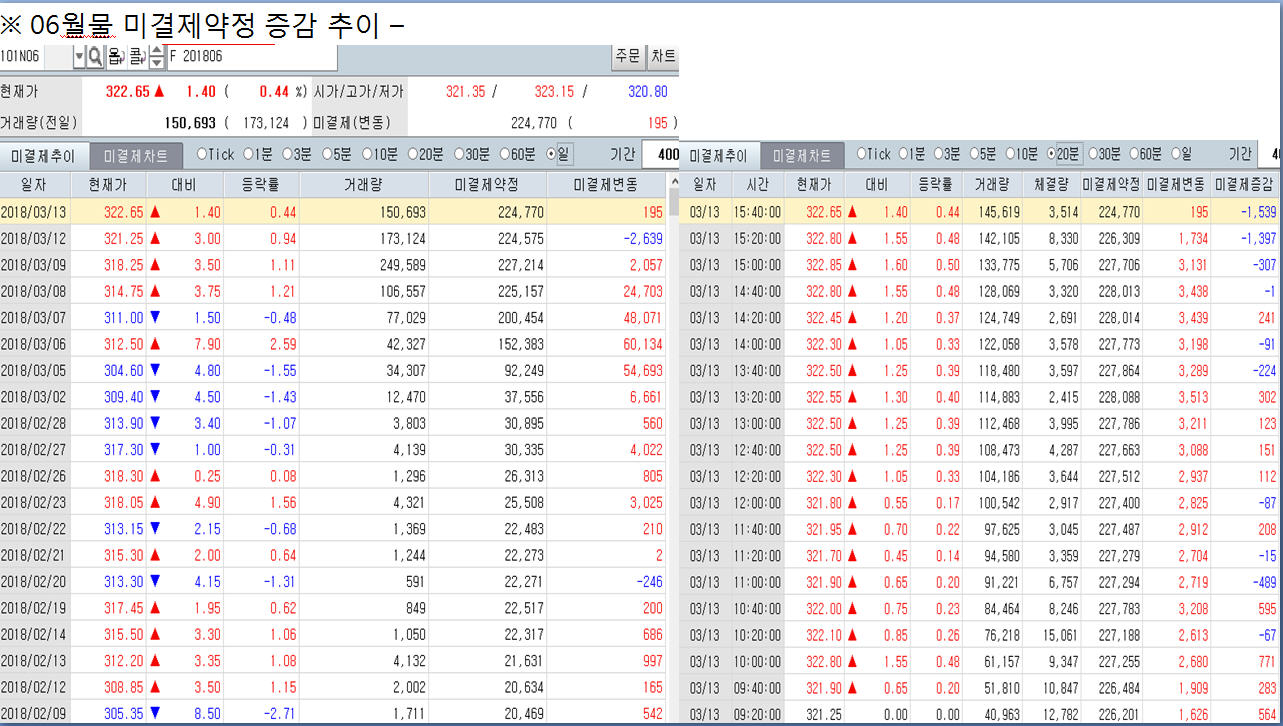
Task: Select the 2018/03/08 row in daily table
Action: pos(340,291)
